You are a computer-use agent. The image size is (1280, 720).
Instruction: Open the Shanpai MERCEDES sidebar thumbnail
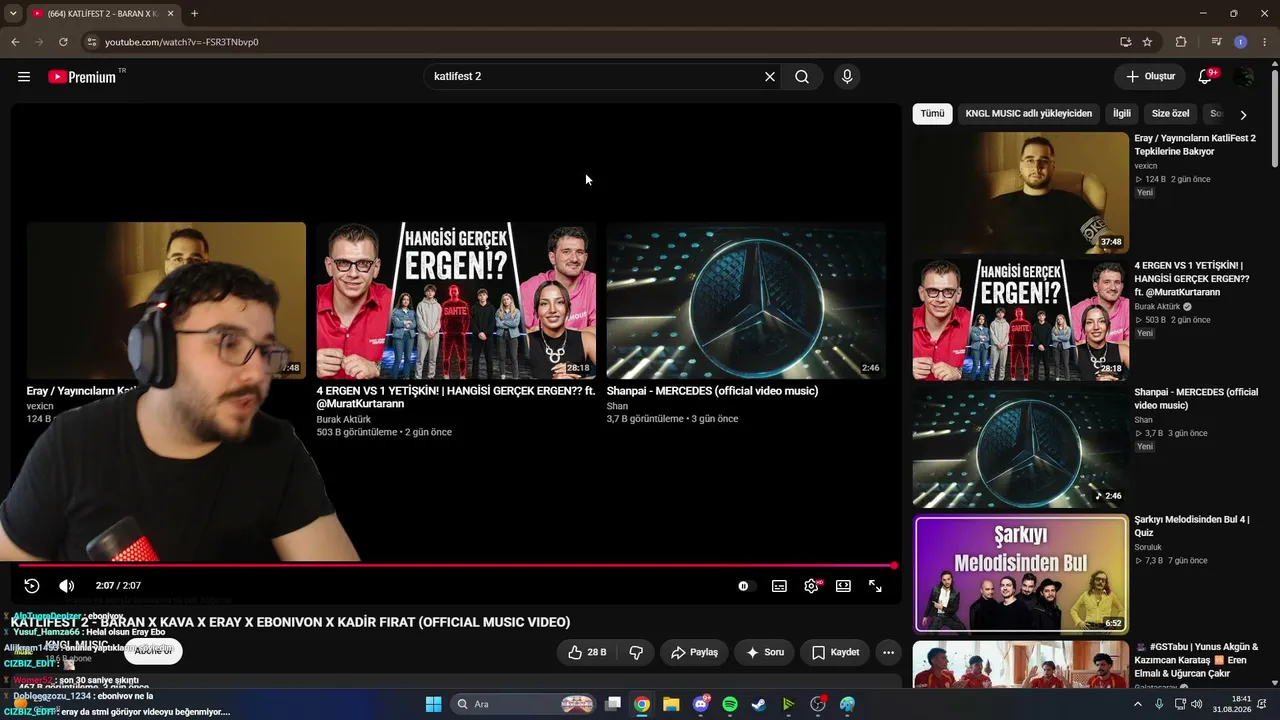coord(1020,447)
